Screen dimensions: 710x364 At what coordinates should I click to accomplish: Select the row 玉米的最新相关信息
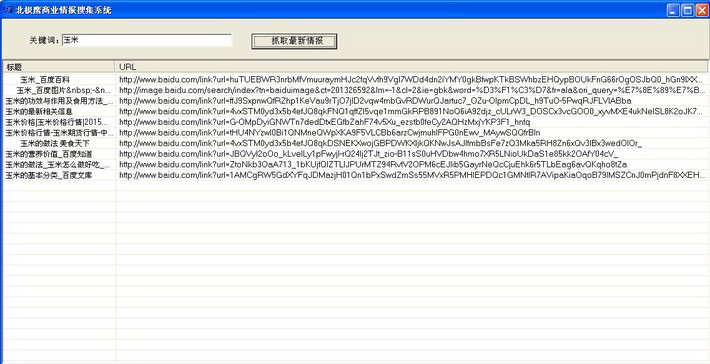pyautogui.click(x=356, y=111)
